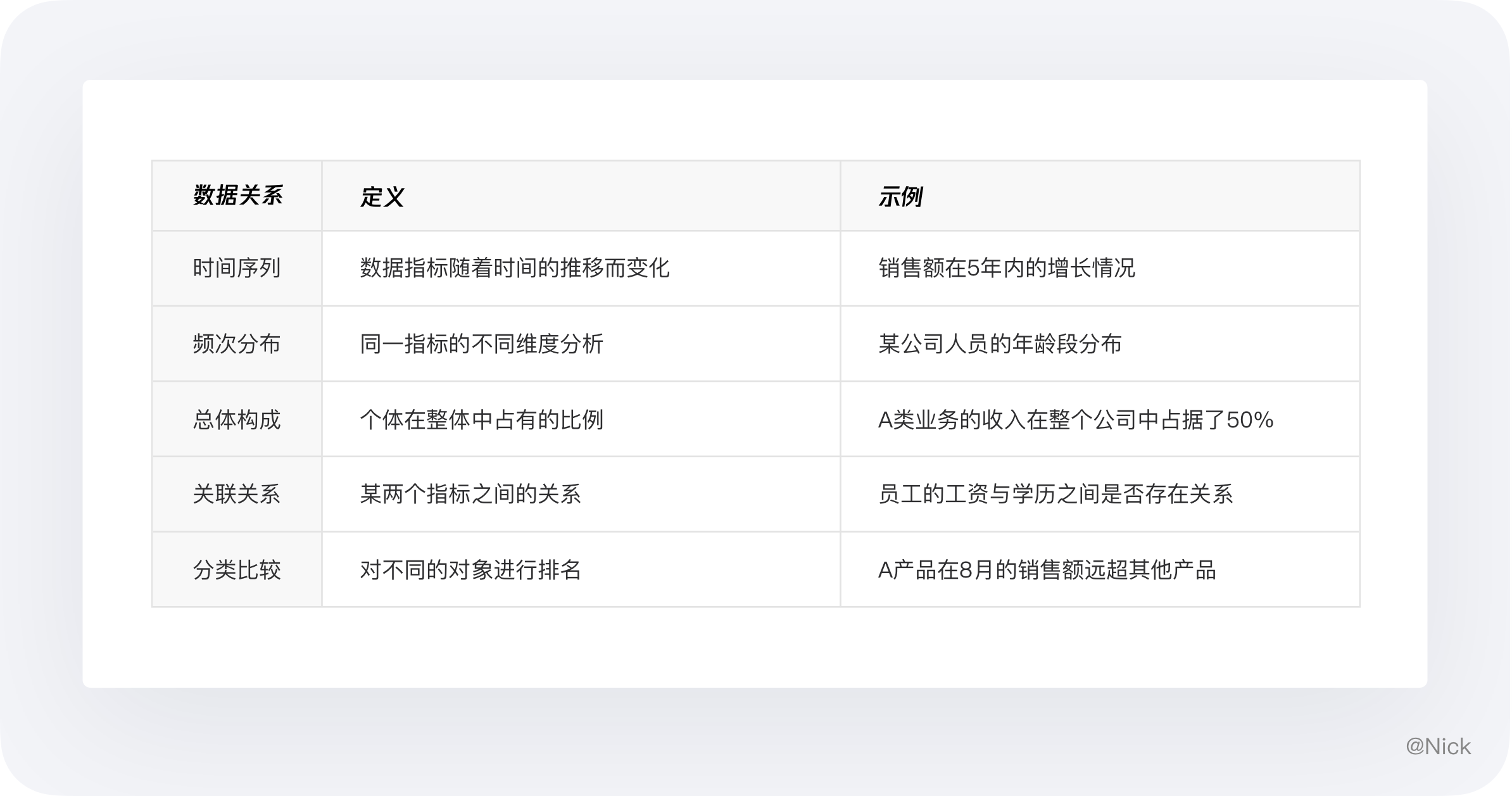Click the cell 数据指标随着时间的推移而变化
This screenshot has width=1512, height=796.
(514, 268)
